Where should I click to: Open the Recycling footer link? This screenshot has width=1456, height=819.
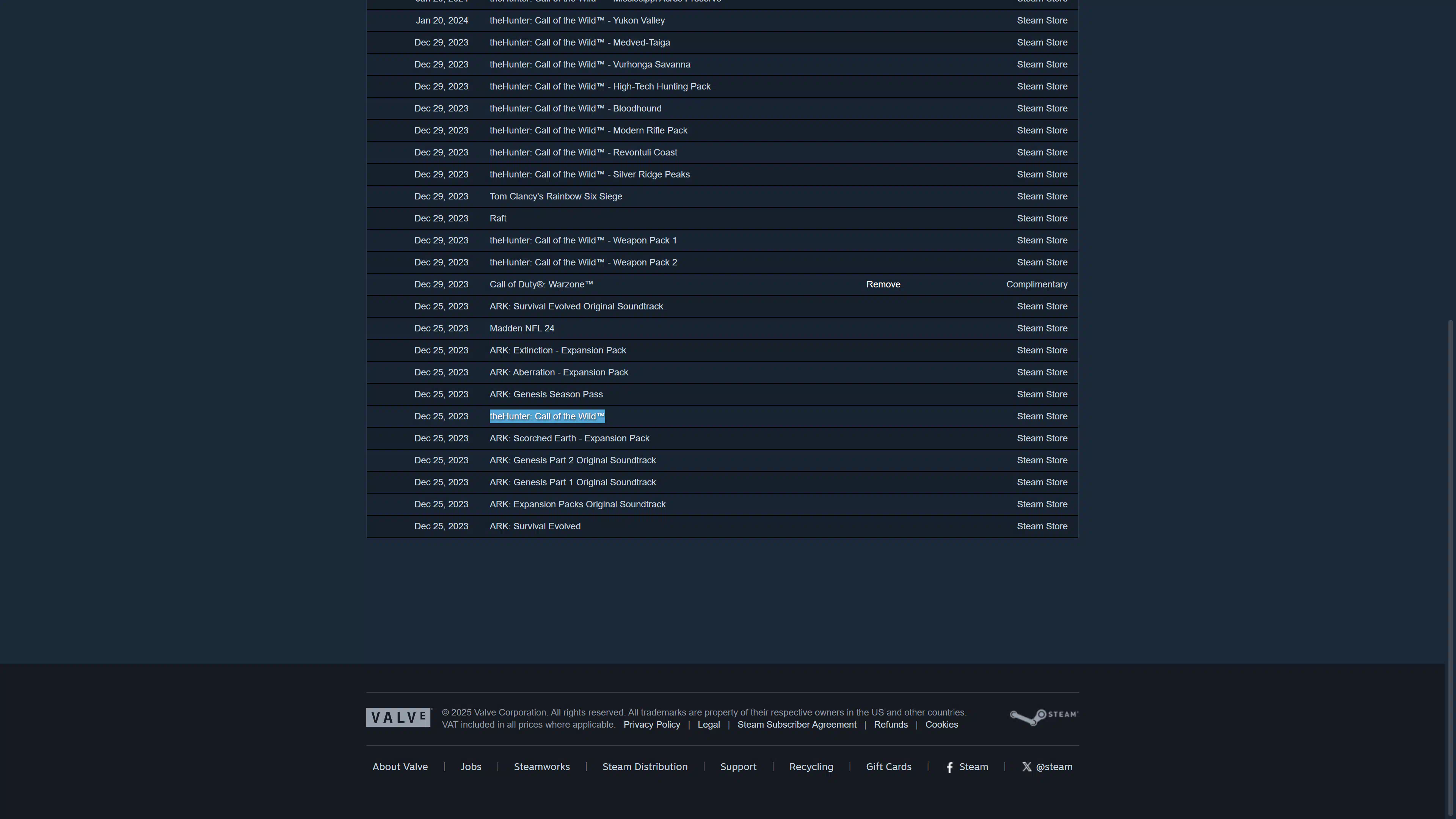(x=811, y=767)
